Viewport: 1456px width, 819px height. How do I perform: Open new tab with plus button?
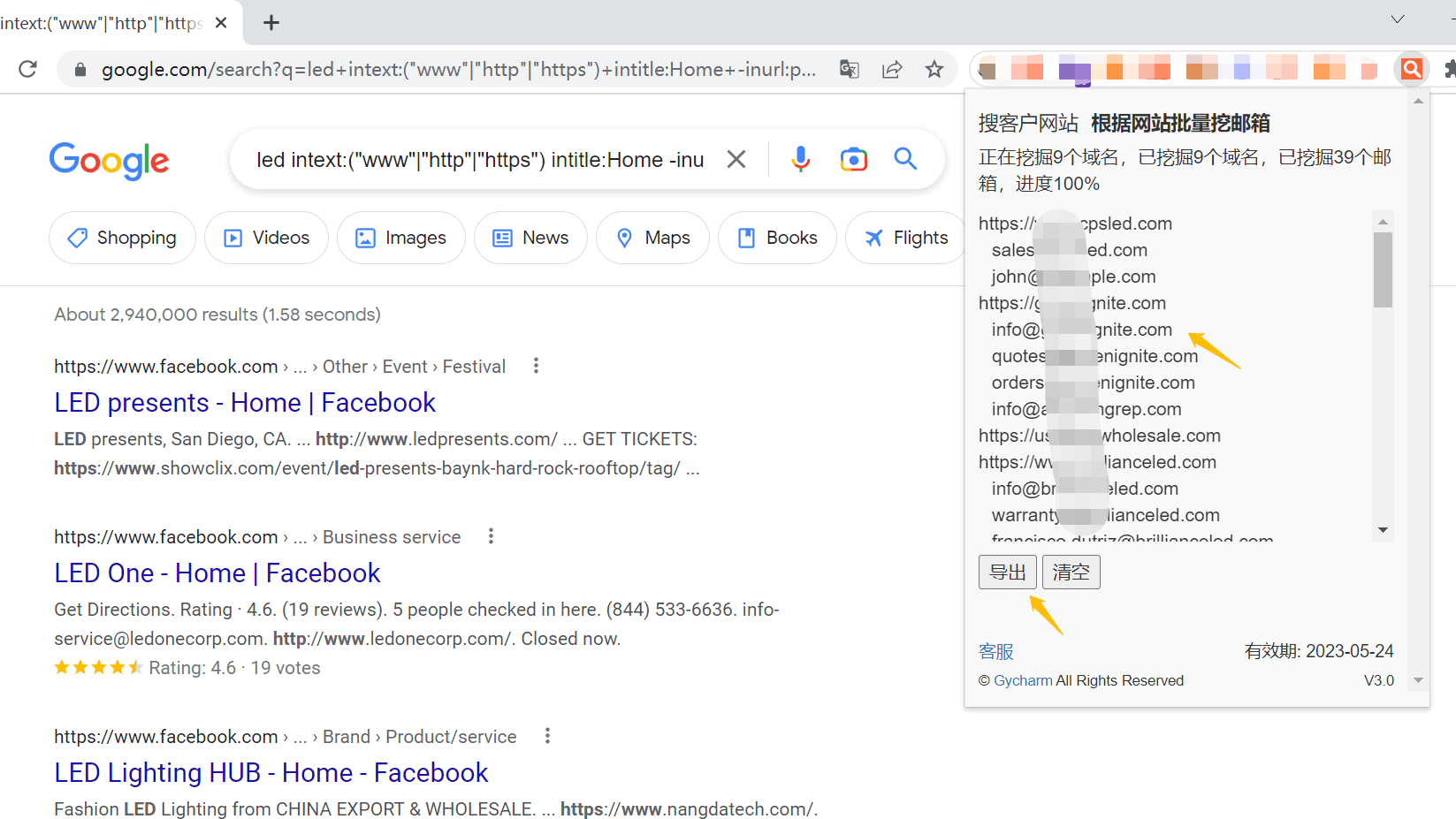coord(271,23)
